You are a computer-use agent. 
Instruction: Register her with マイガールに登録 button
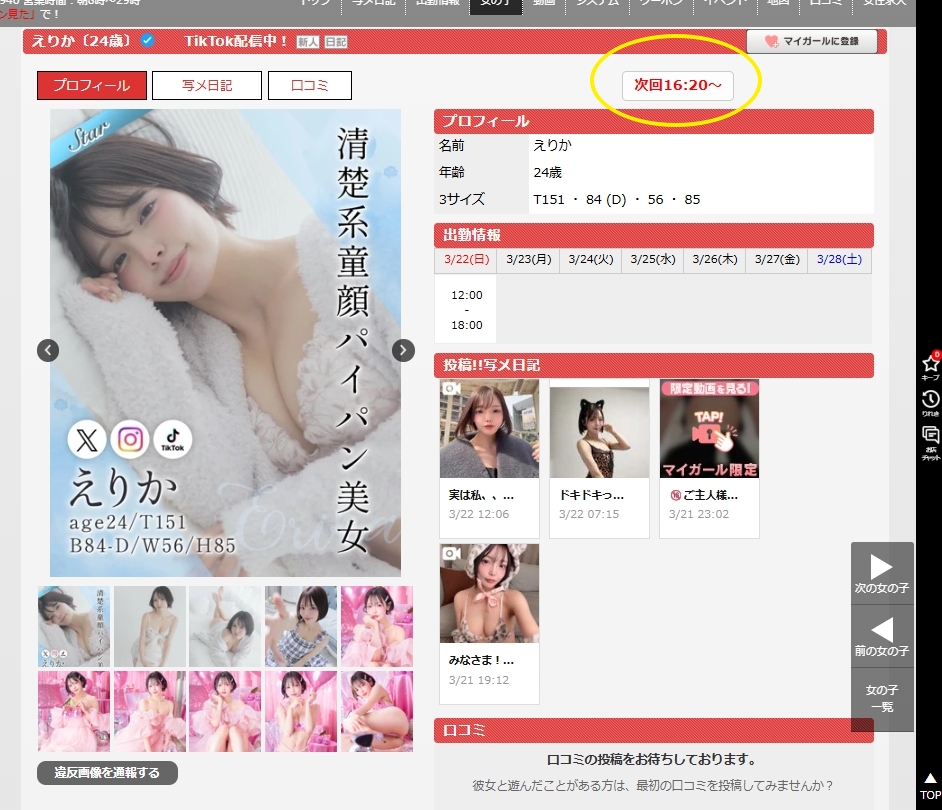(x=812, y=41)
